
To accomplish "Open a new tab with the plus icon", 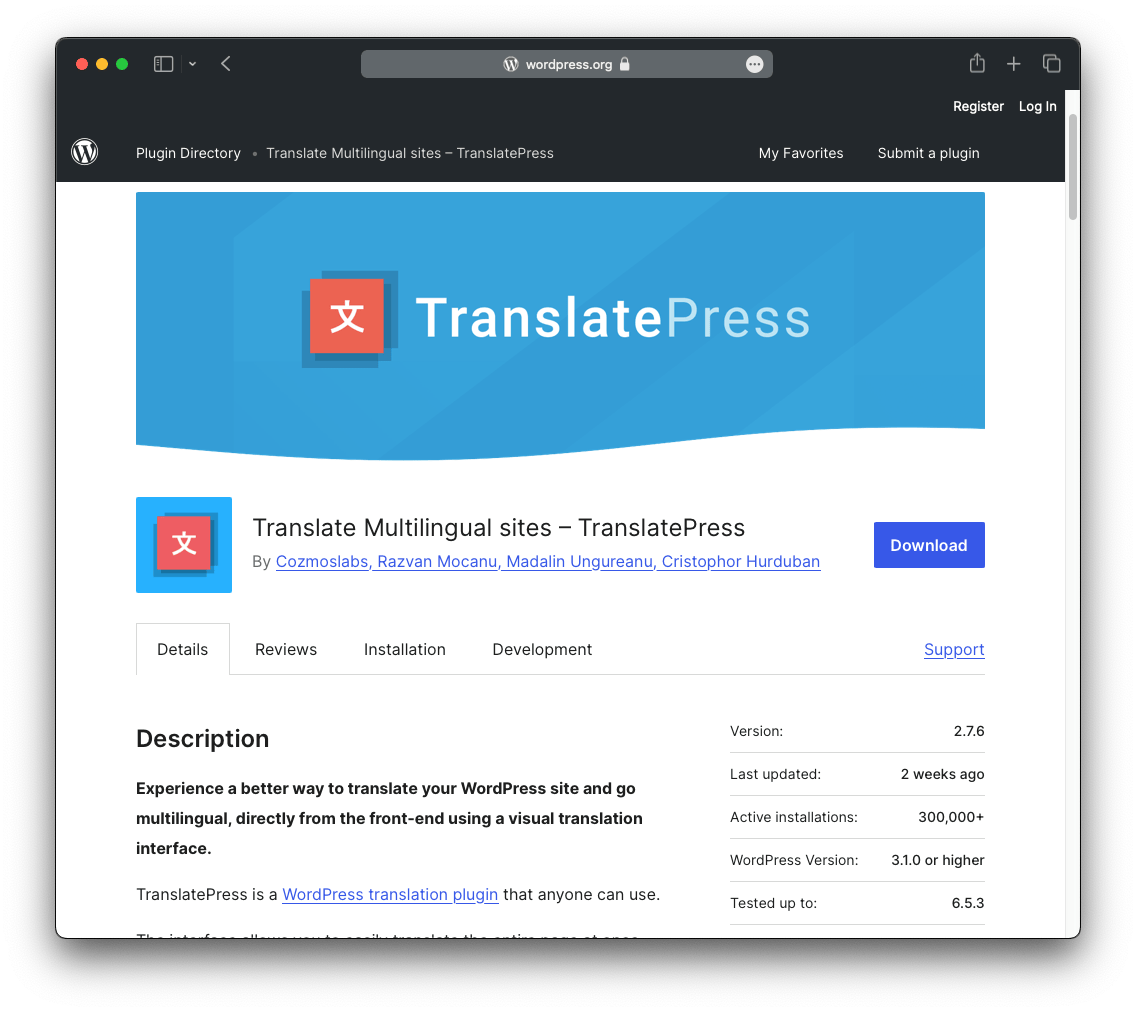I will (1014, 63).
